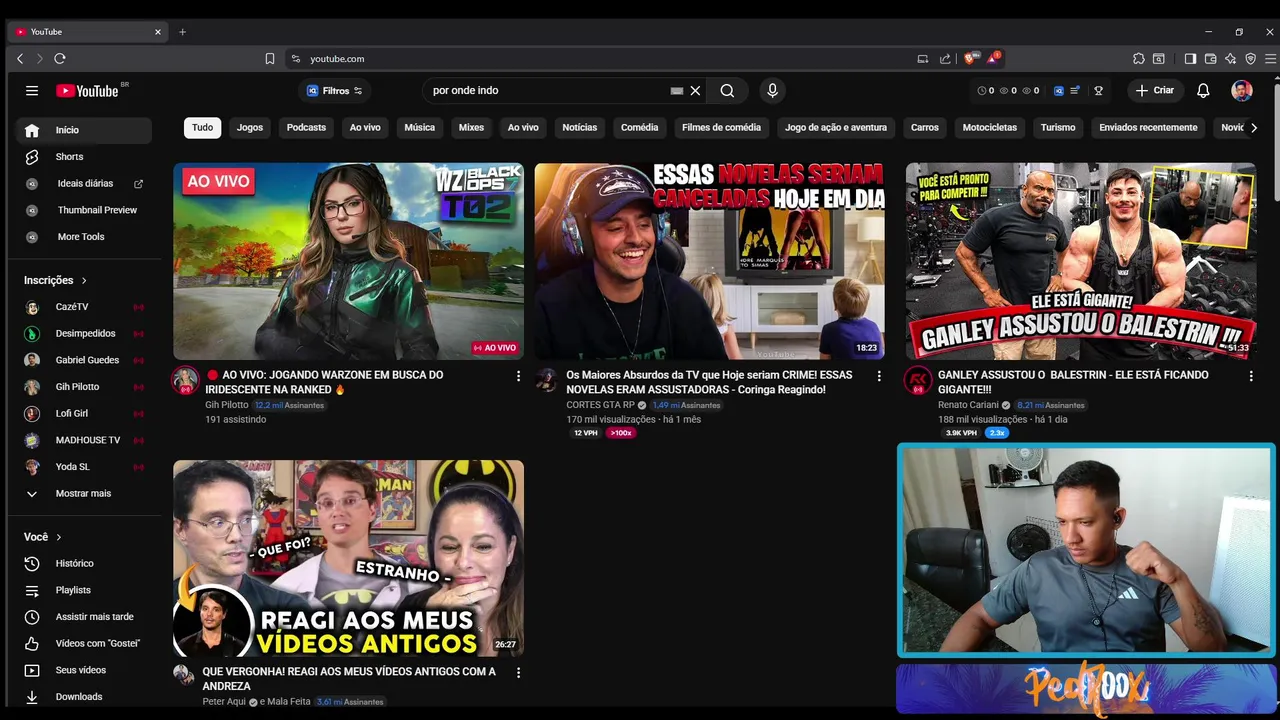Open the YouTube hamburger guide menu
Viewport: 1280px width, 720px height.
[32, 91]
